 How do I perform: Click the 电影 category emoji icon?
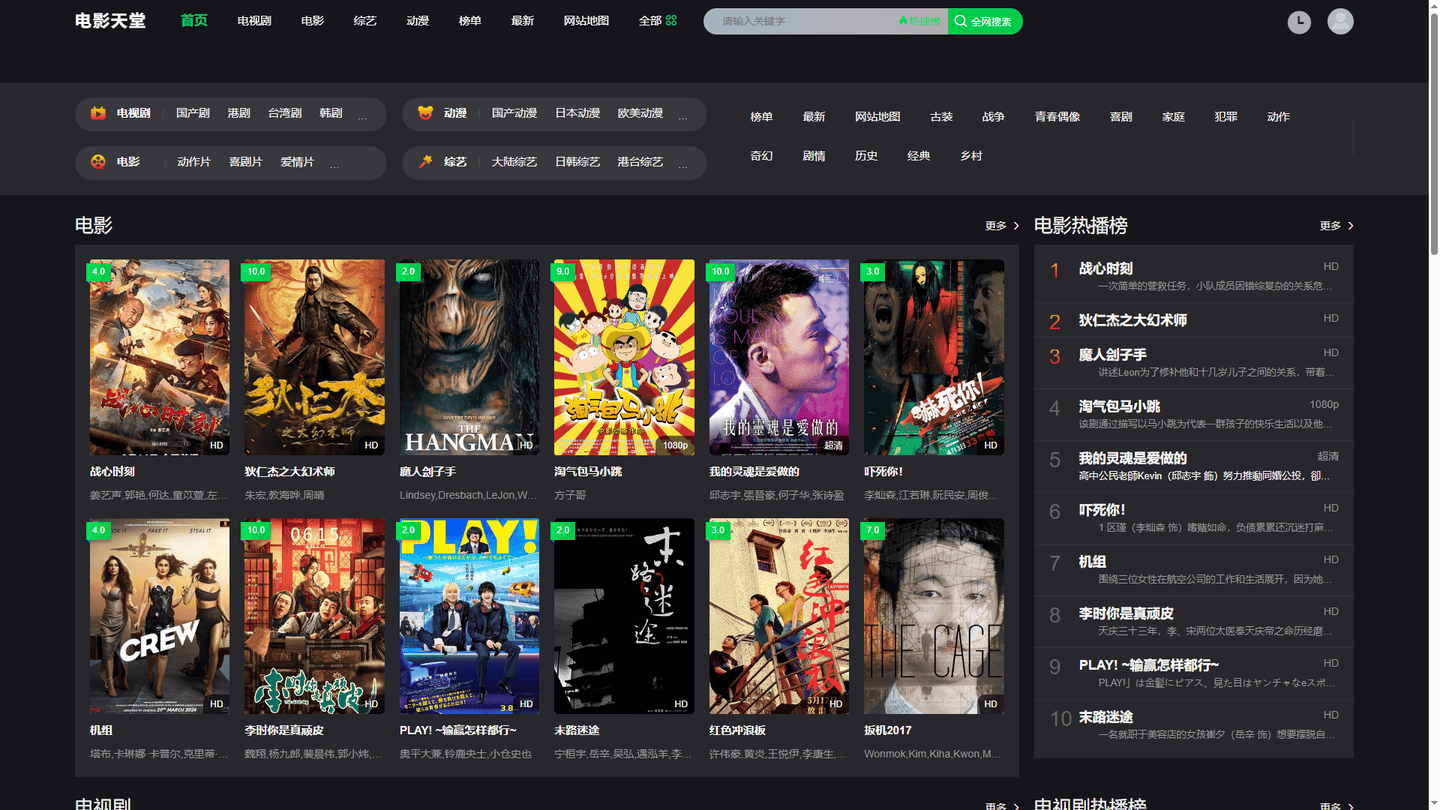[x=98, y=162]
